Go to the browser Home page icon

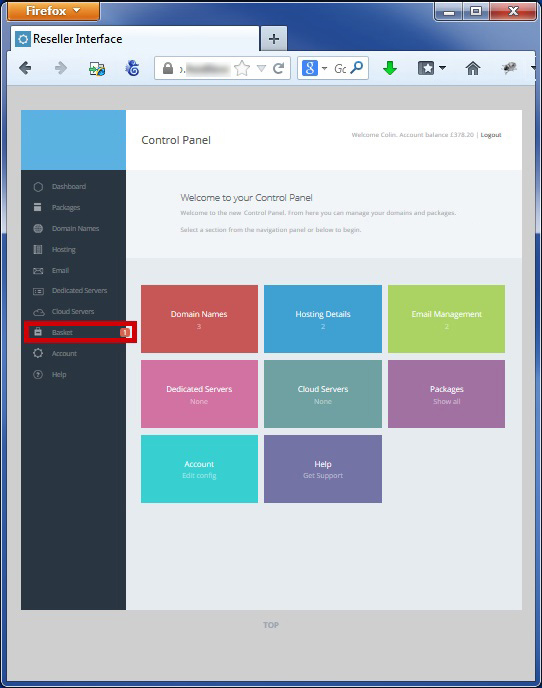[473, 68]
